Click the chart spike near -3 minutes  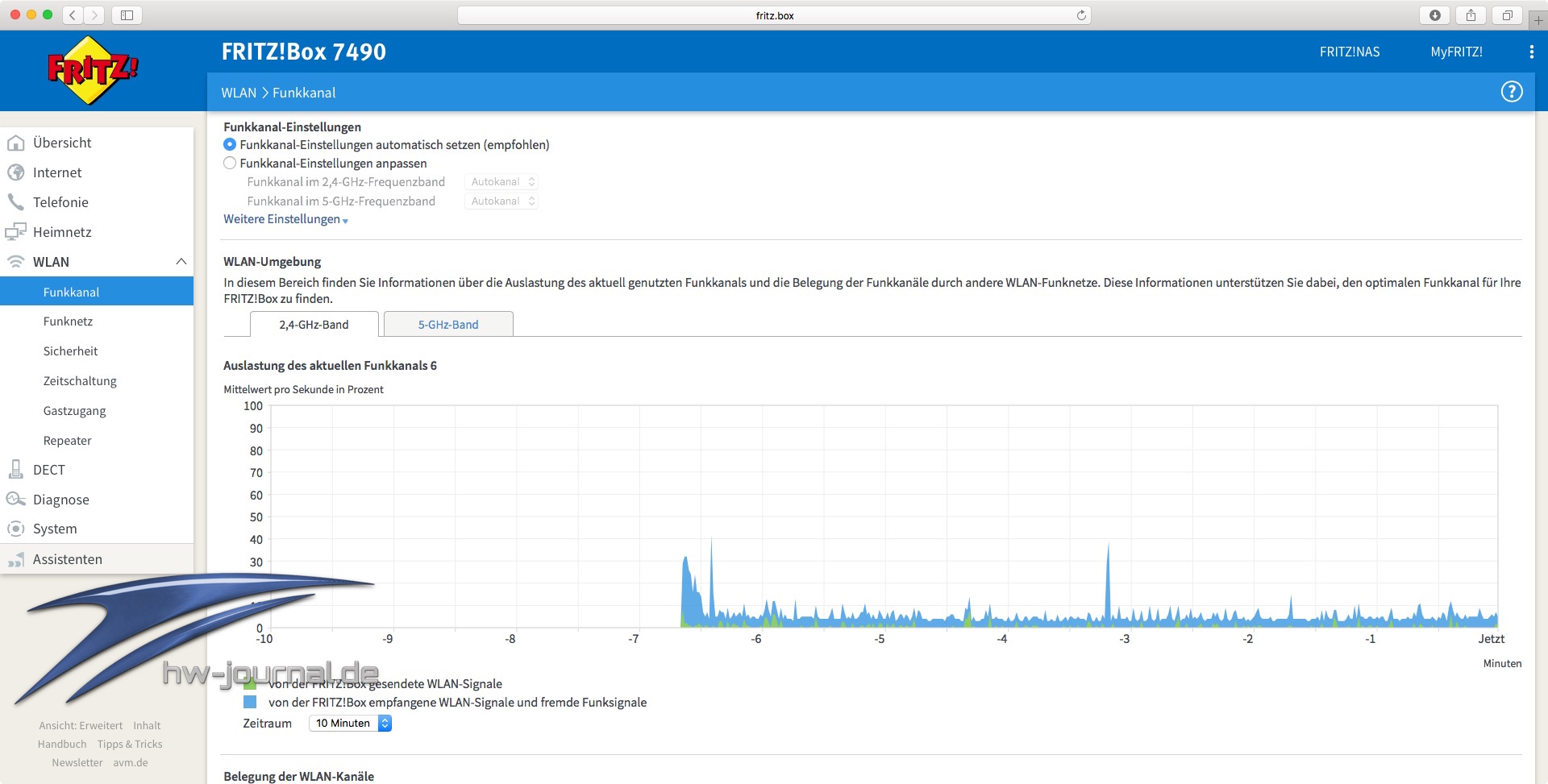pos(1108,584)
